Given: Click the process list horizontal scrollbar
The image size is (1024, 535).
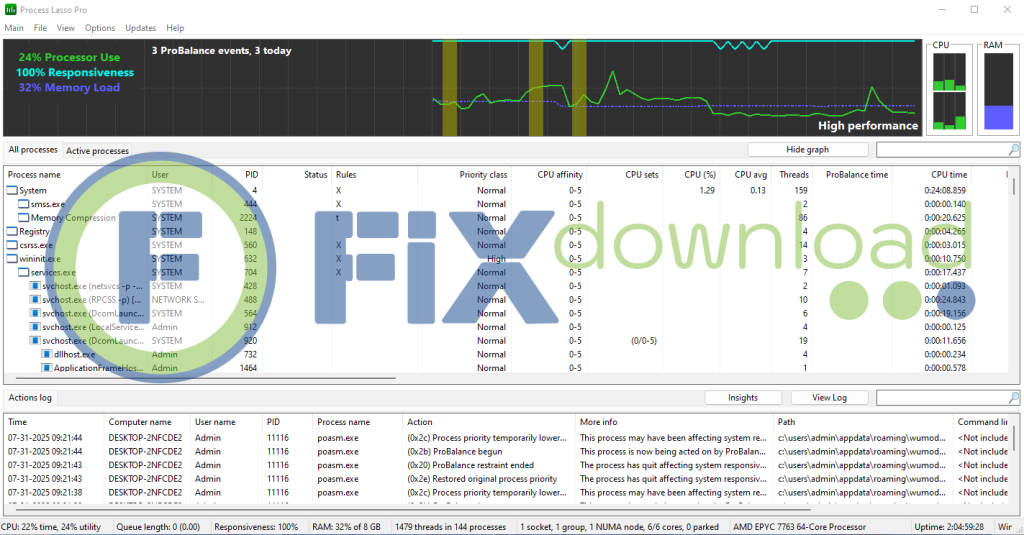Looking at the screenshot, I should pyautogui.click(x=200, y=379).
